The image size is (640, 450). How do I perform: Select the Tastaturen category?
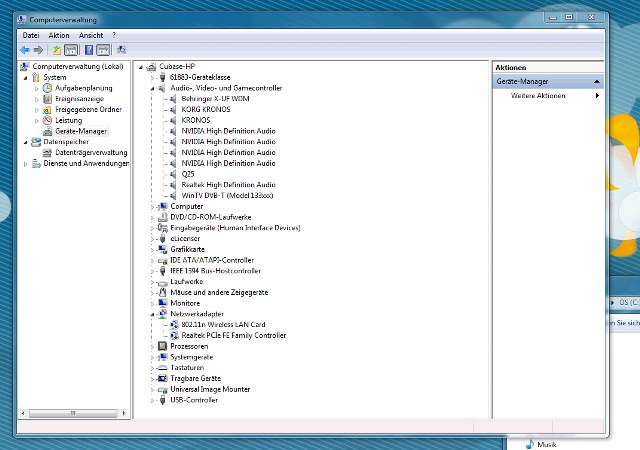[187, 368]
